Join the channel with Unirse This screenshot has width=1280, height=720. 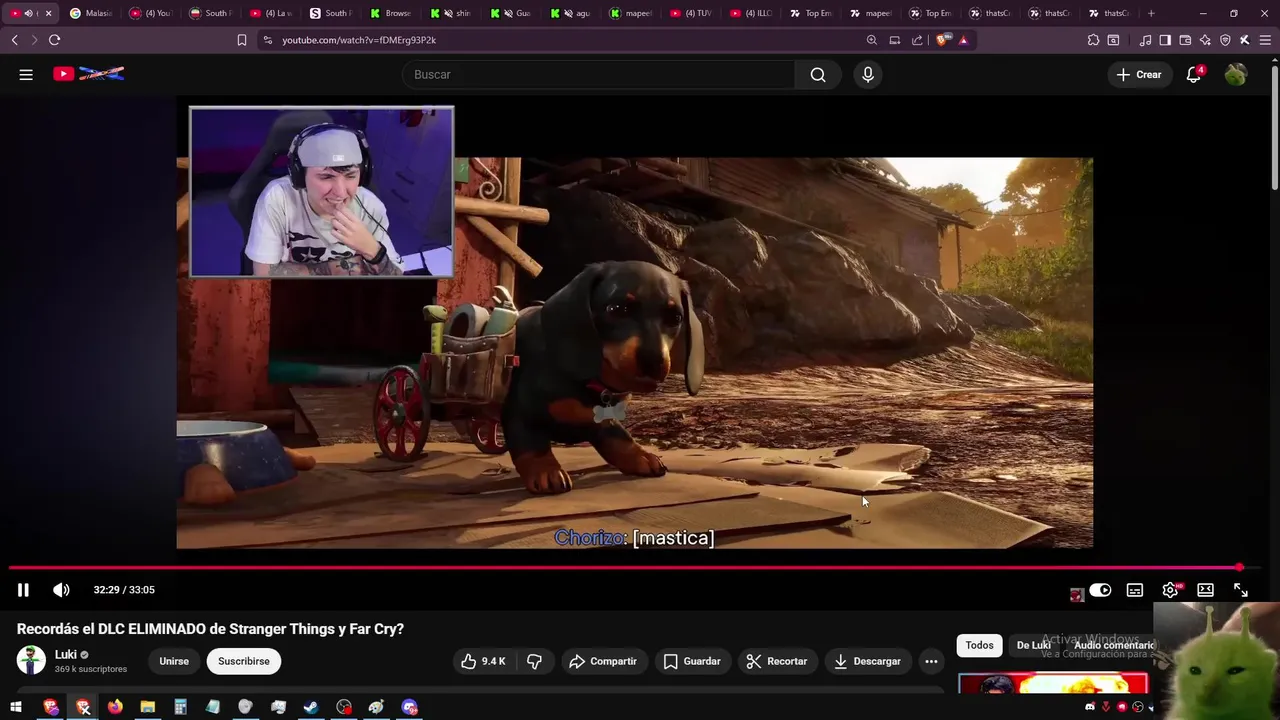pos(174,661)
